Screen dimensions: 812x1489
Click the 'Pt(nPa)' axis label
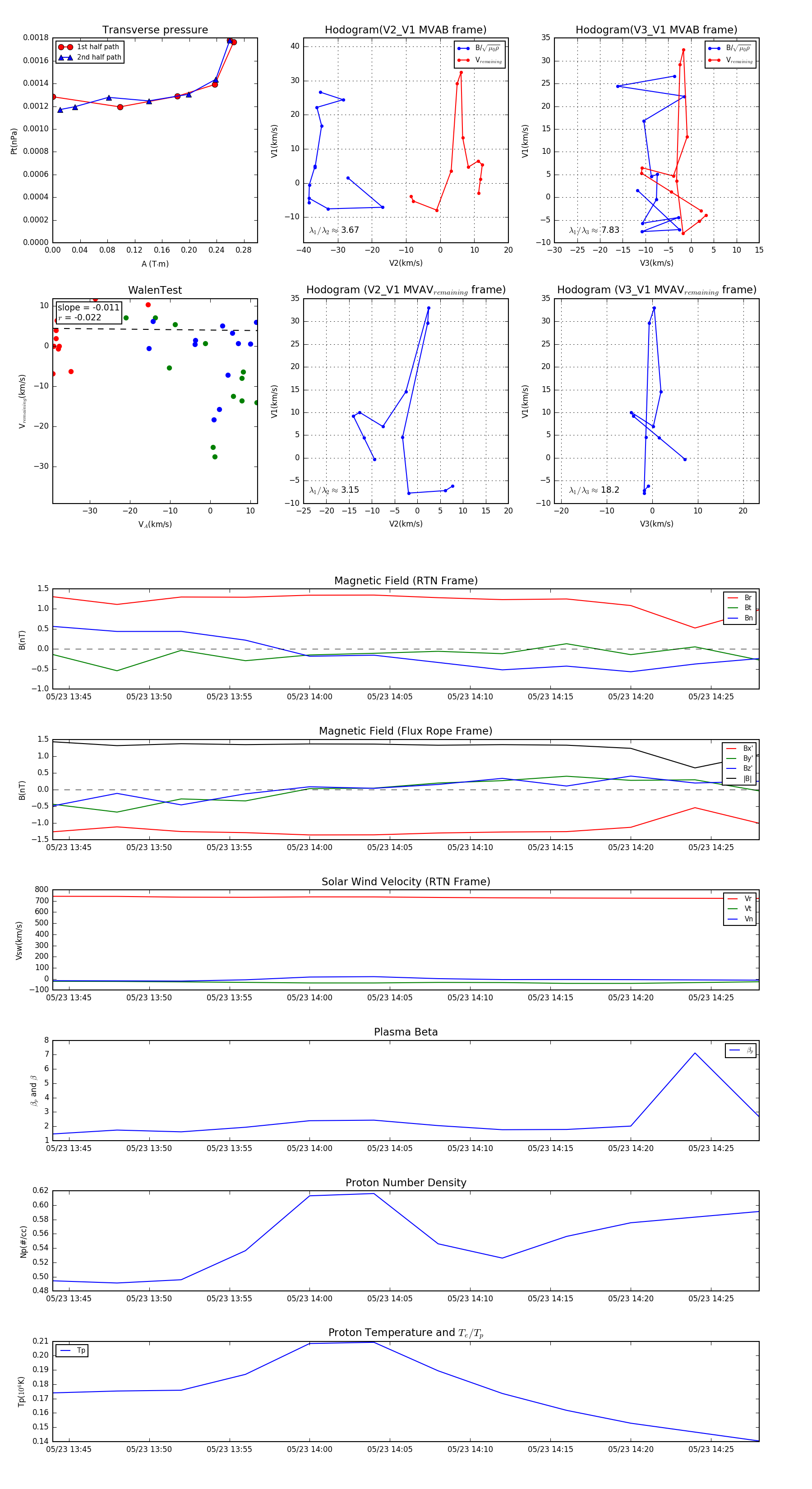pos(14,141)
